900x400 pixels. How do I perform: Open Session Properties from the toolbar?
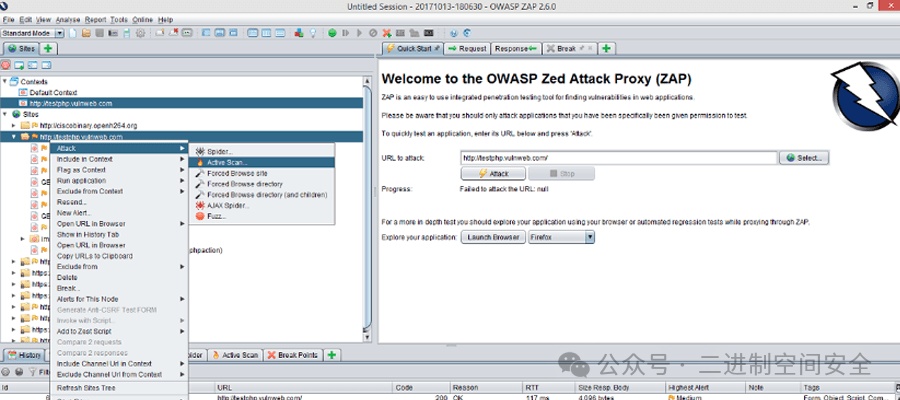[126, 33]
